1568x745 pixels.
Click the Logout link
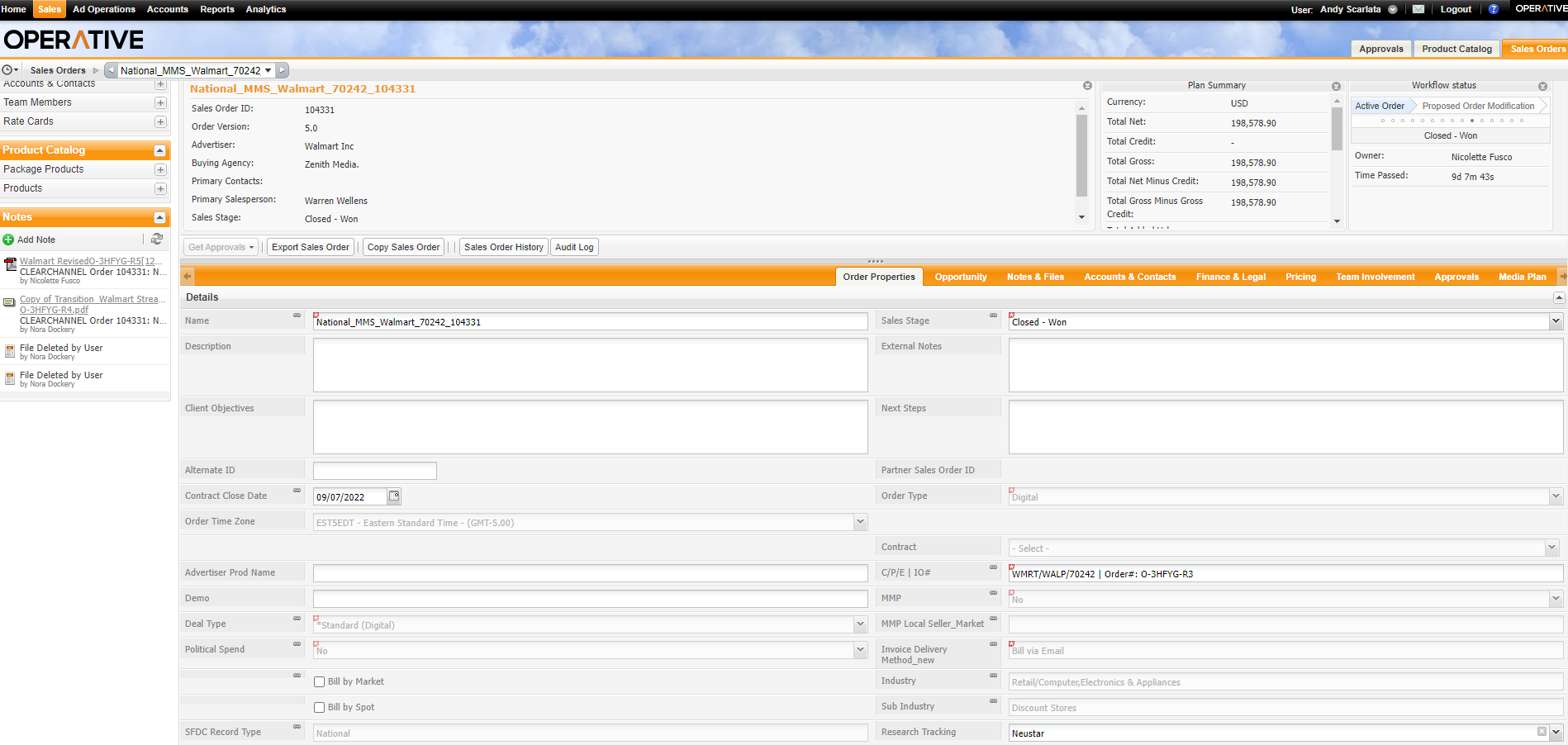1456,9
